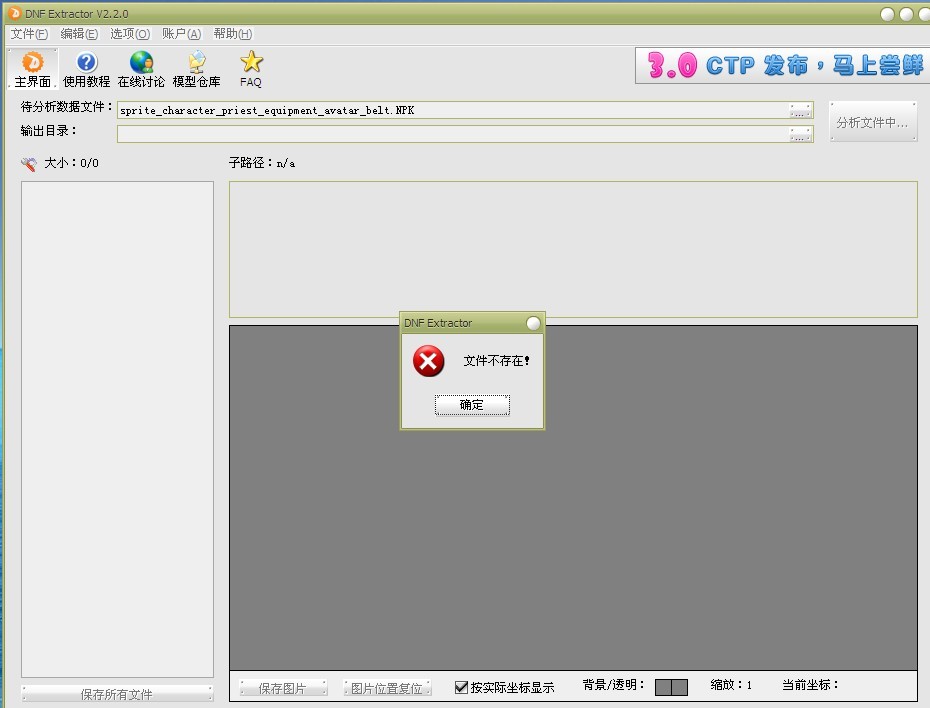Browse for the output directory

point(801,135)
